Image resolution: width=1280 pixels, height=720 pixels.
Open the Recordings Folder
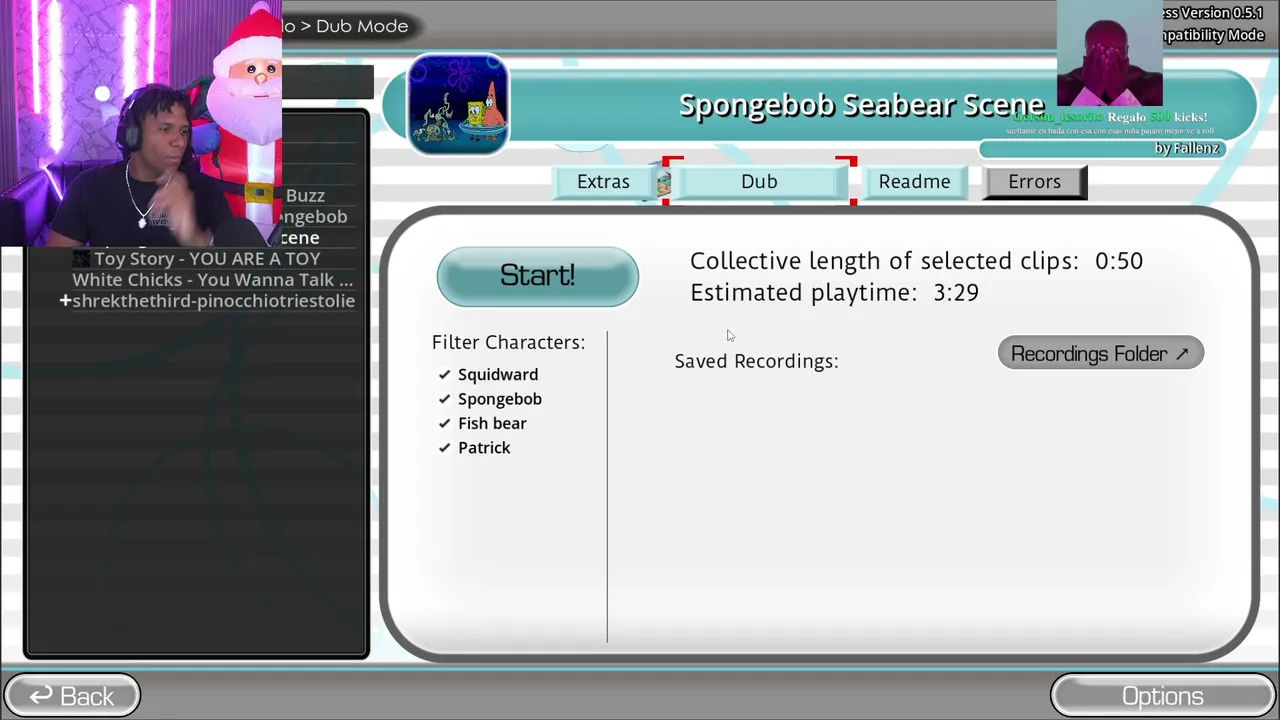(x=1100, y=353)
